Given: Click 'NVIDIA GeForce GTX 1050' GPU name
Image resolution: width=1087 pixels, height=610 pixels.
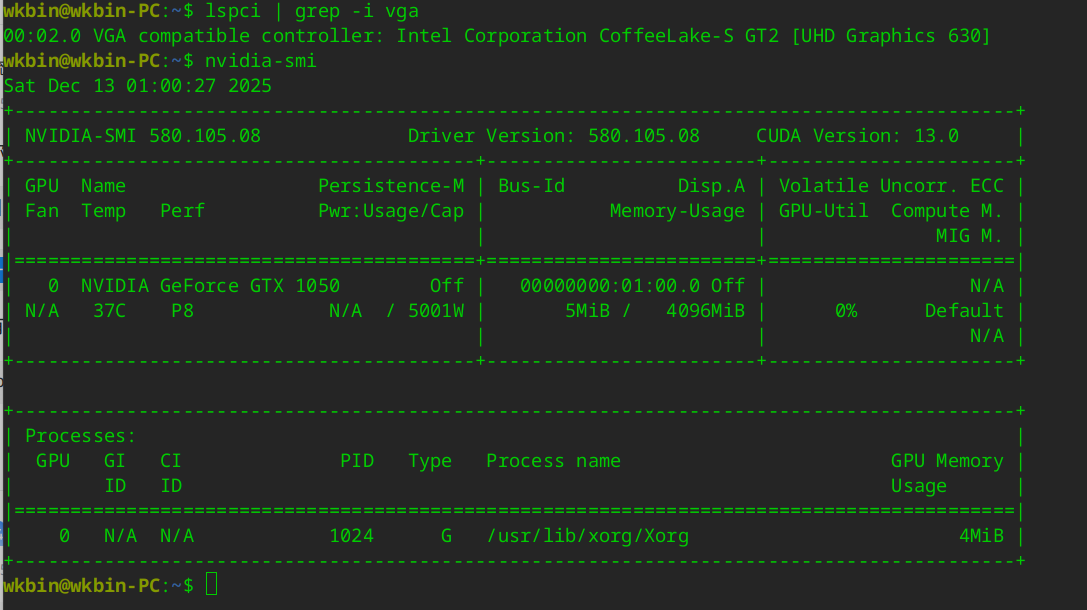Looking at the screenshot, I should 210,286.
